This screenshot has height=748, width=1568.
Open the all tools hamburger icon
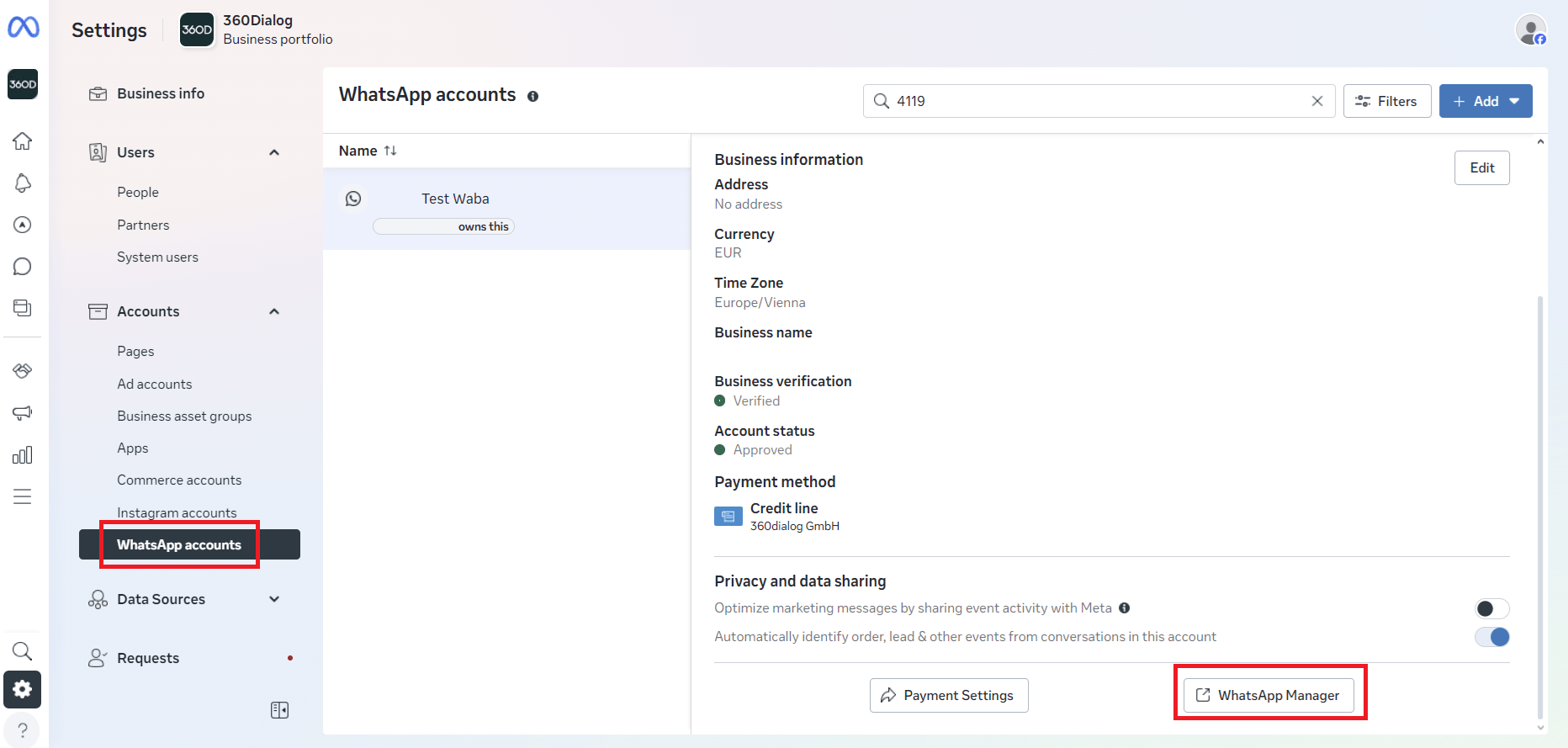coord(23,496)
